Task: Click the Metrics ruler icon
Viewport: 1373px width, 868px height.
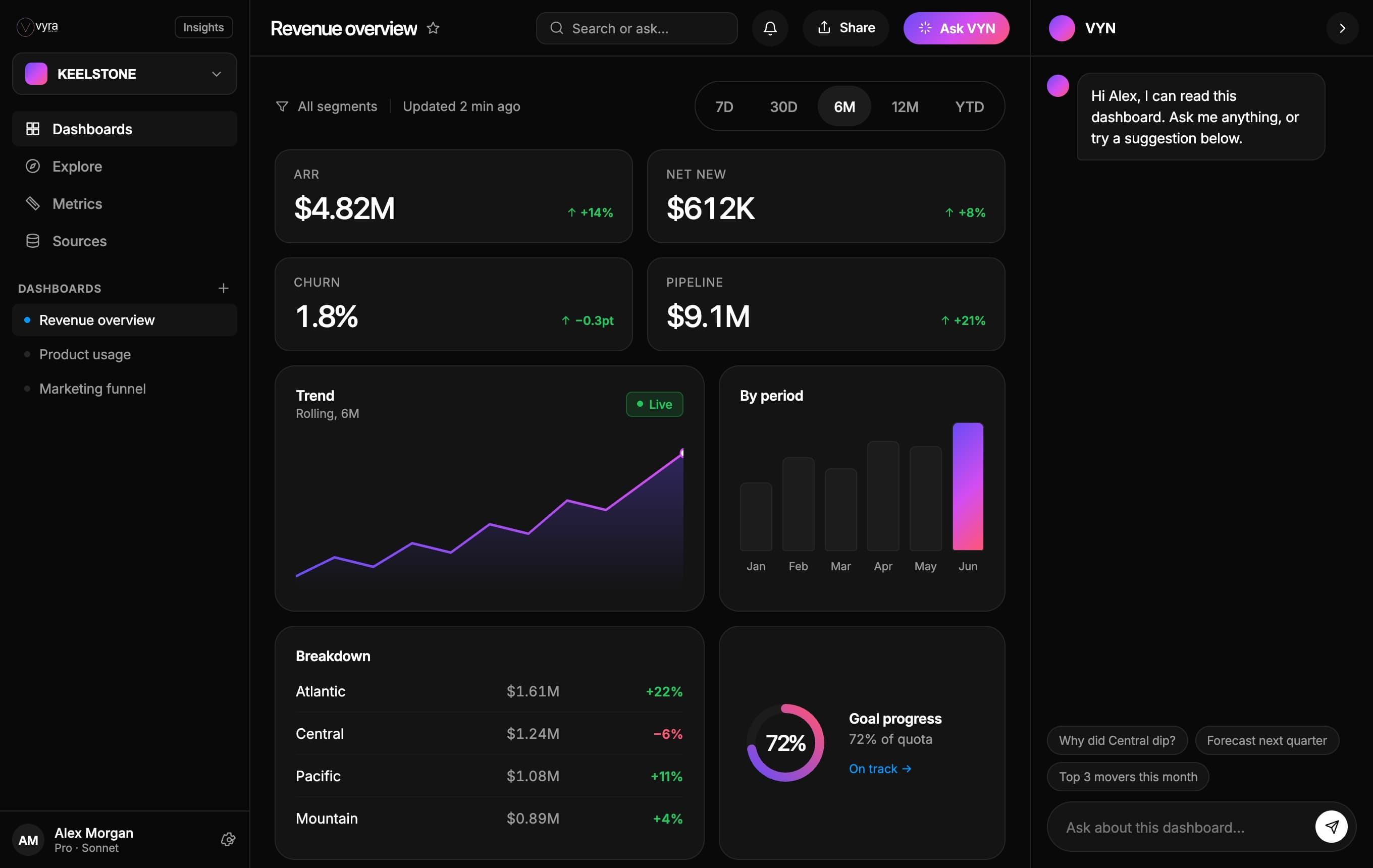Action: (x=32, y=203)
